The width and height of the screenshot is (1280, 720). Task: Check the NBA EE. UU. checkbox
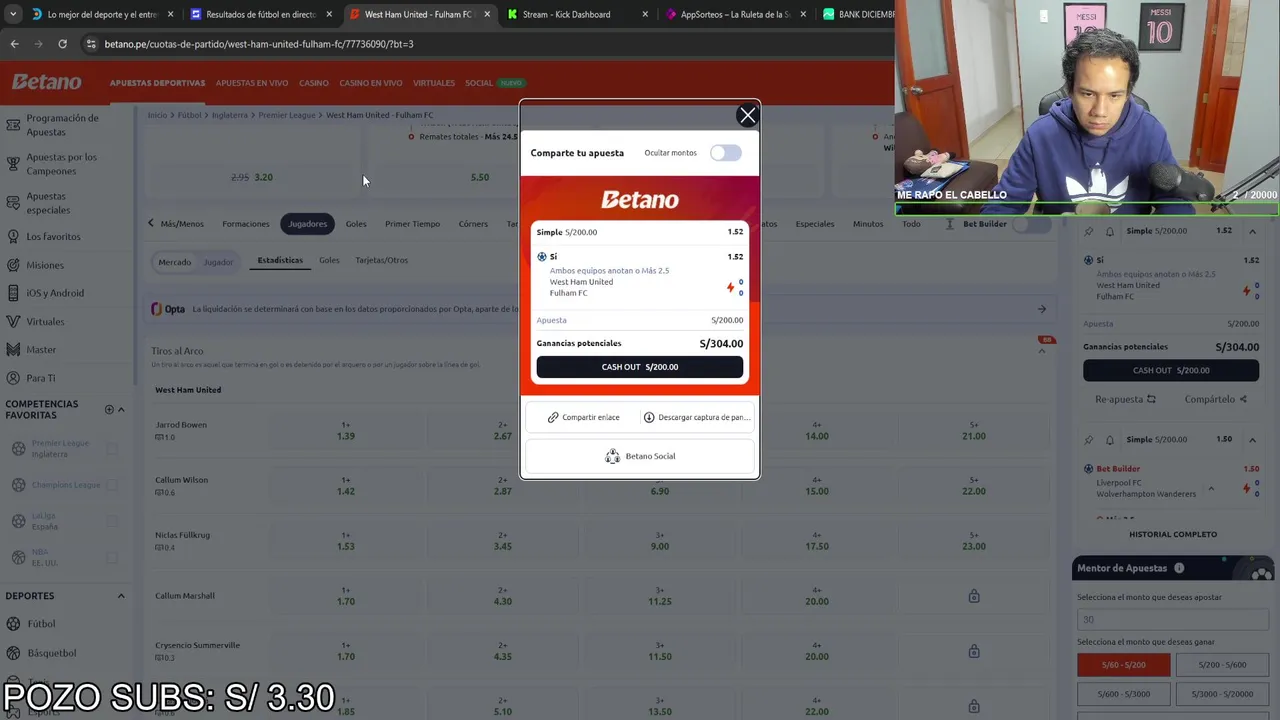click(112, 558)
